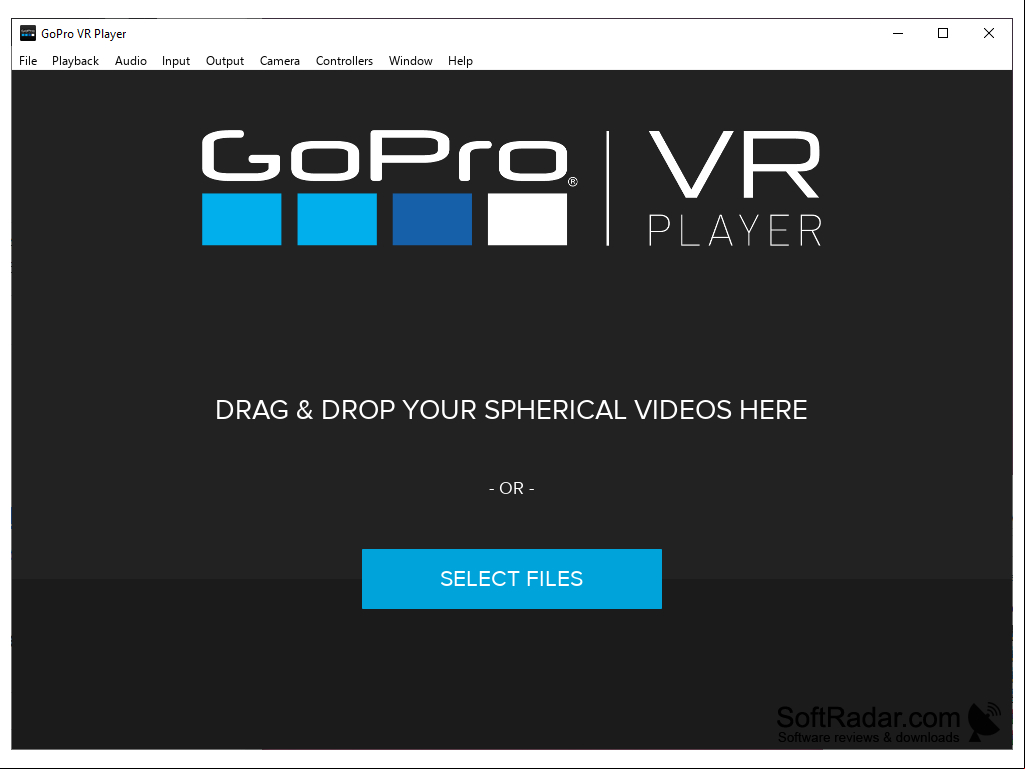Open the Playback menu

(x=75, y=61)
